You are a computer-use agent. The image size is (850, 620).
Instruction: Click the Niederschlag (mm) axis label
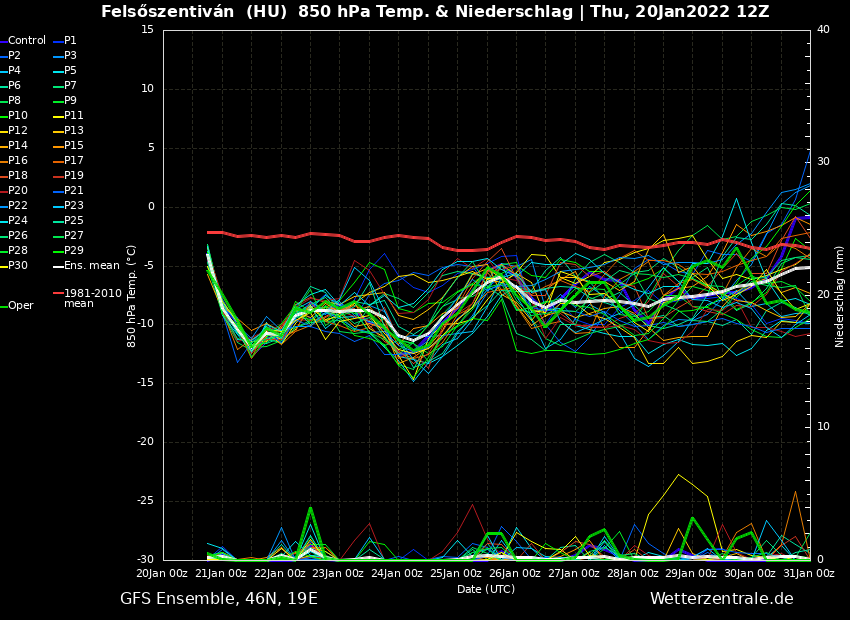[840, 296]
